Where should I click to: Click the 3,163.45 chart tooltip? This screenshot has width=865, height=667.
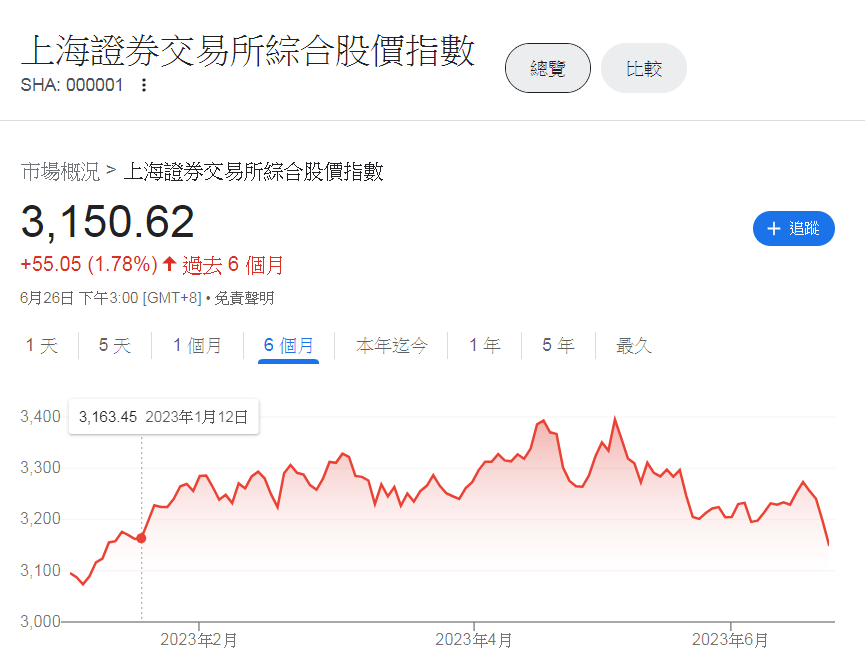[163, 417]
